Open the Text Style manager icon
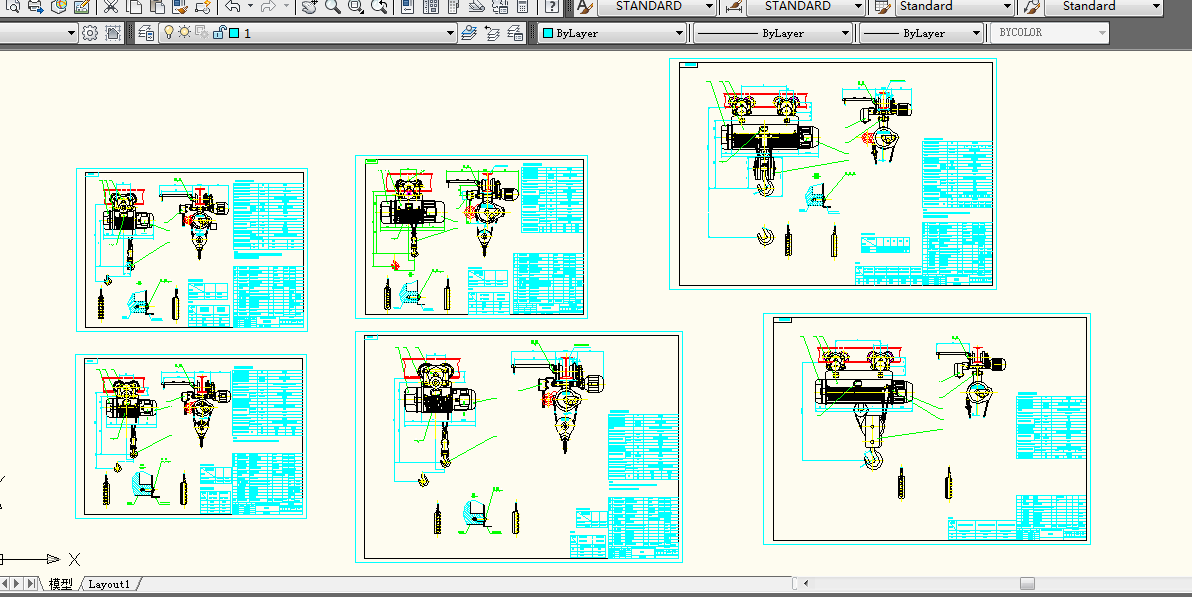 pos(583,7)
